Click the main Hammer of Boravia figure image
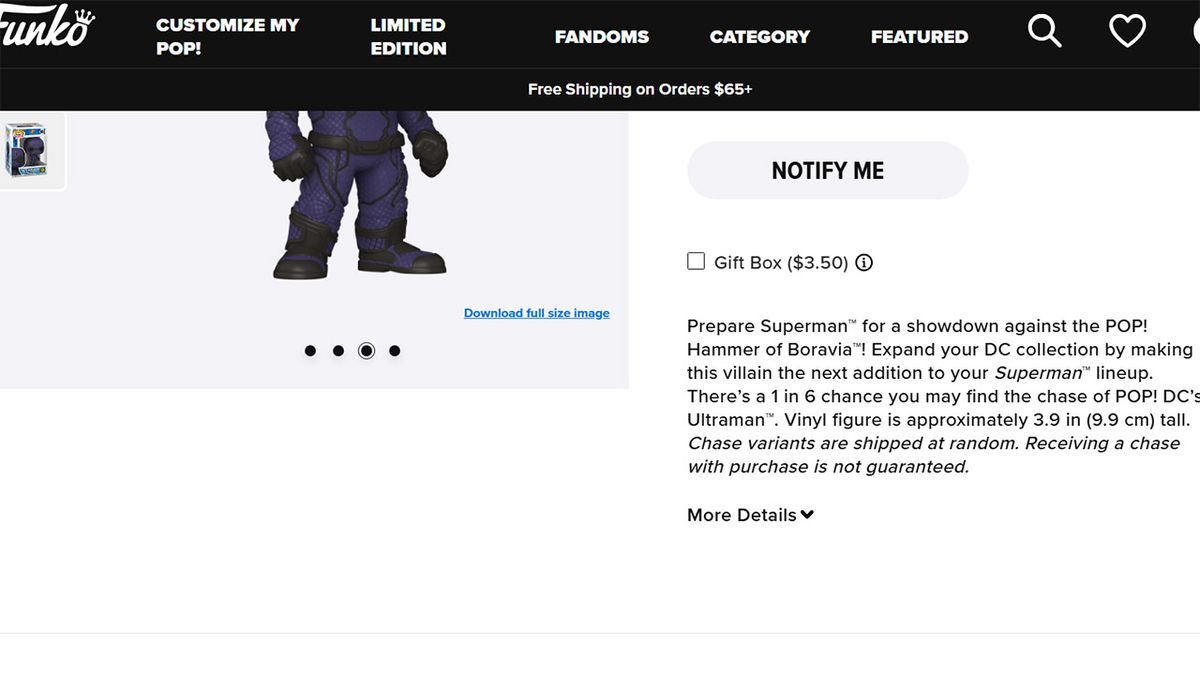The height and width of the screenshot is (675, 1200). [358, 195]
